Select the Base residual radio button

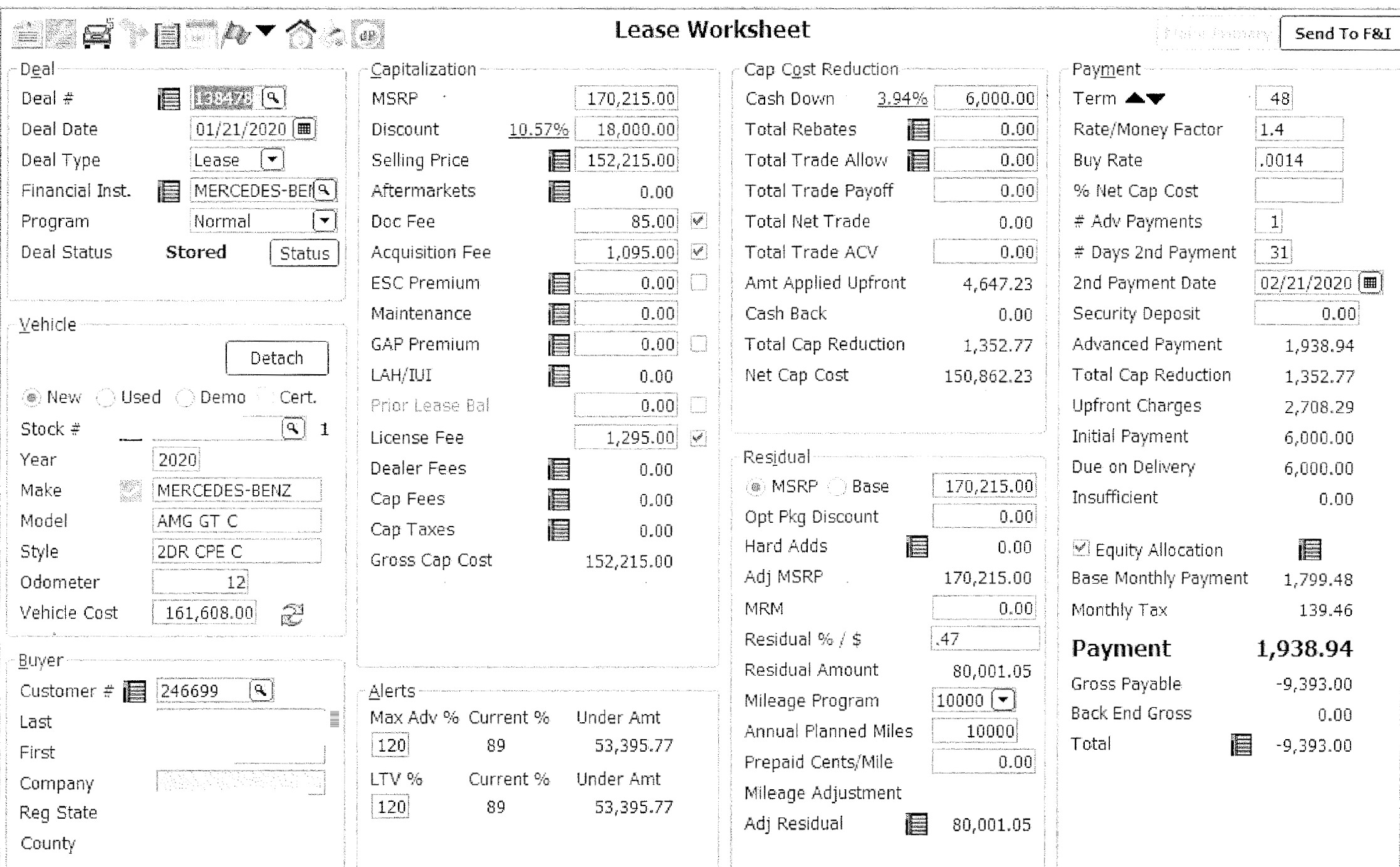click(x=837, y=486)
